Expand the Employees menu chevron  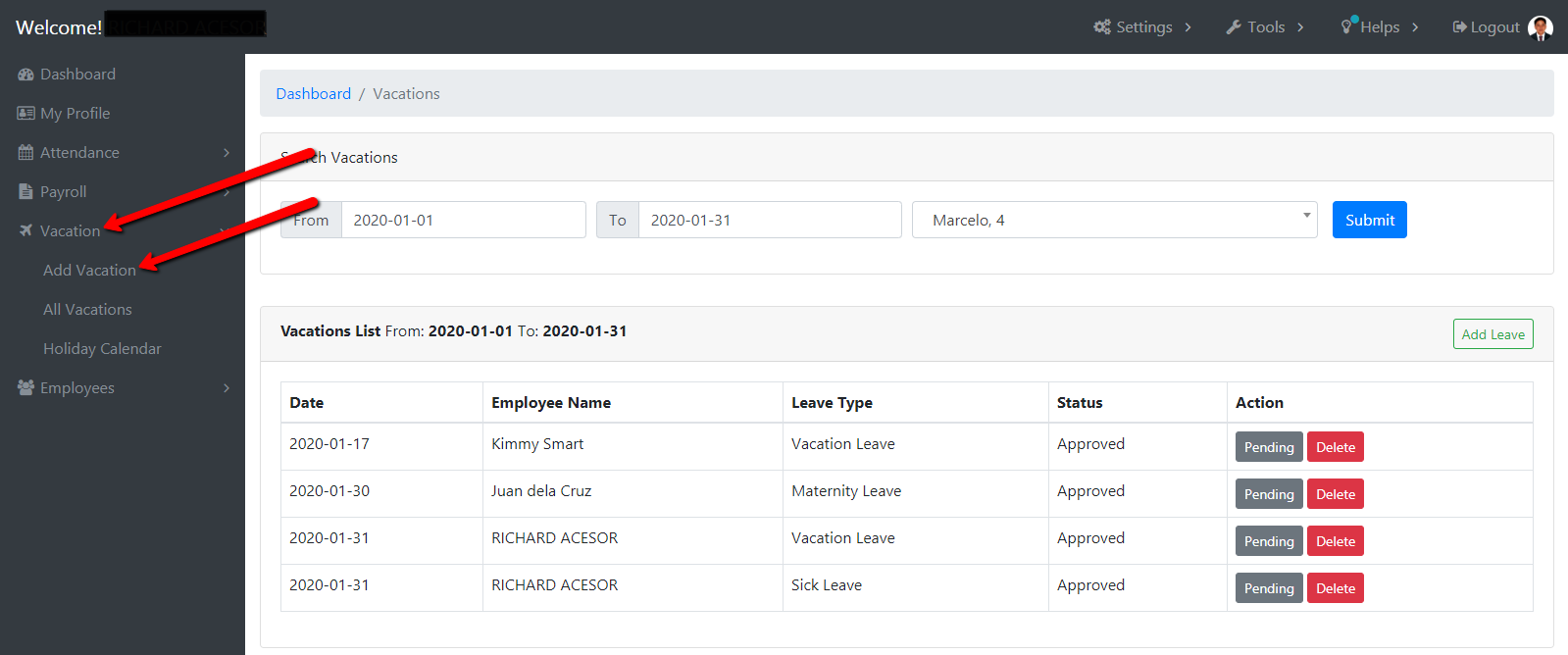[227, 388]
